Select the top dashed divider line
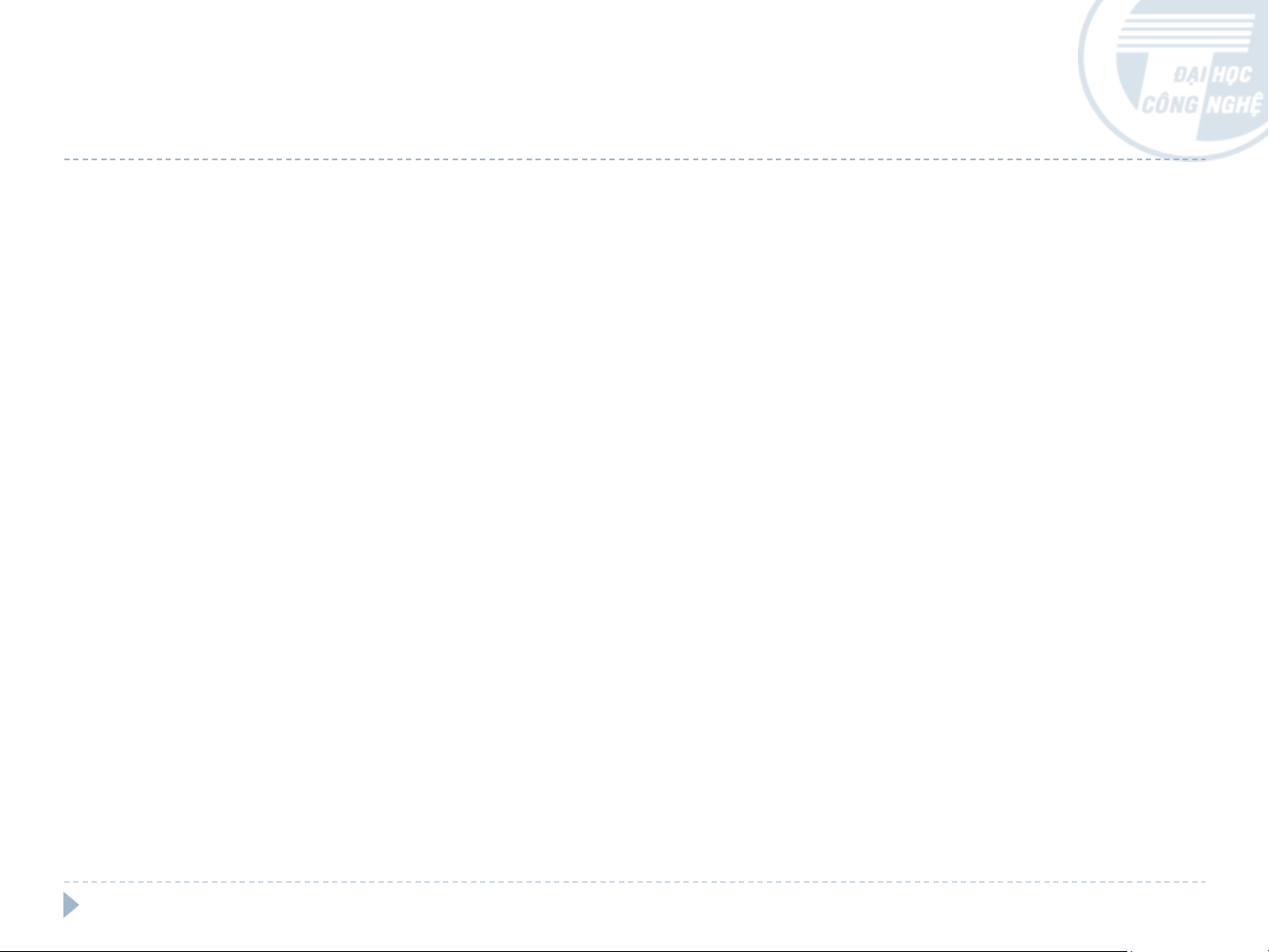 point(634,159)
